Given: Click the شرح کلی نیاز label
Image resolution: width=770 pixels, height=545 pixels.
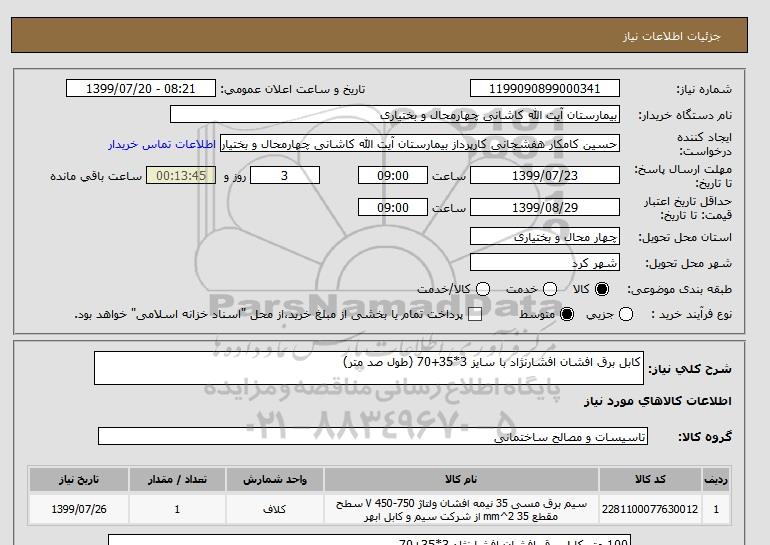Looking at the screenshot, I should [x=690, y=369].
